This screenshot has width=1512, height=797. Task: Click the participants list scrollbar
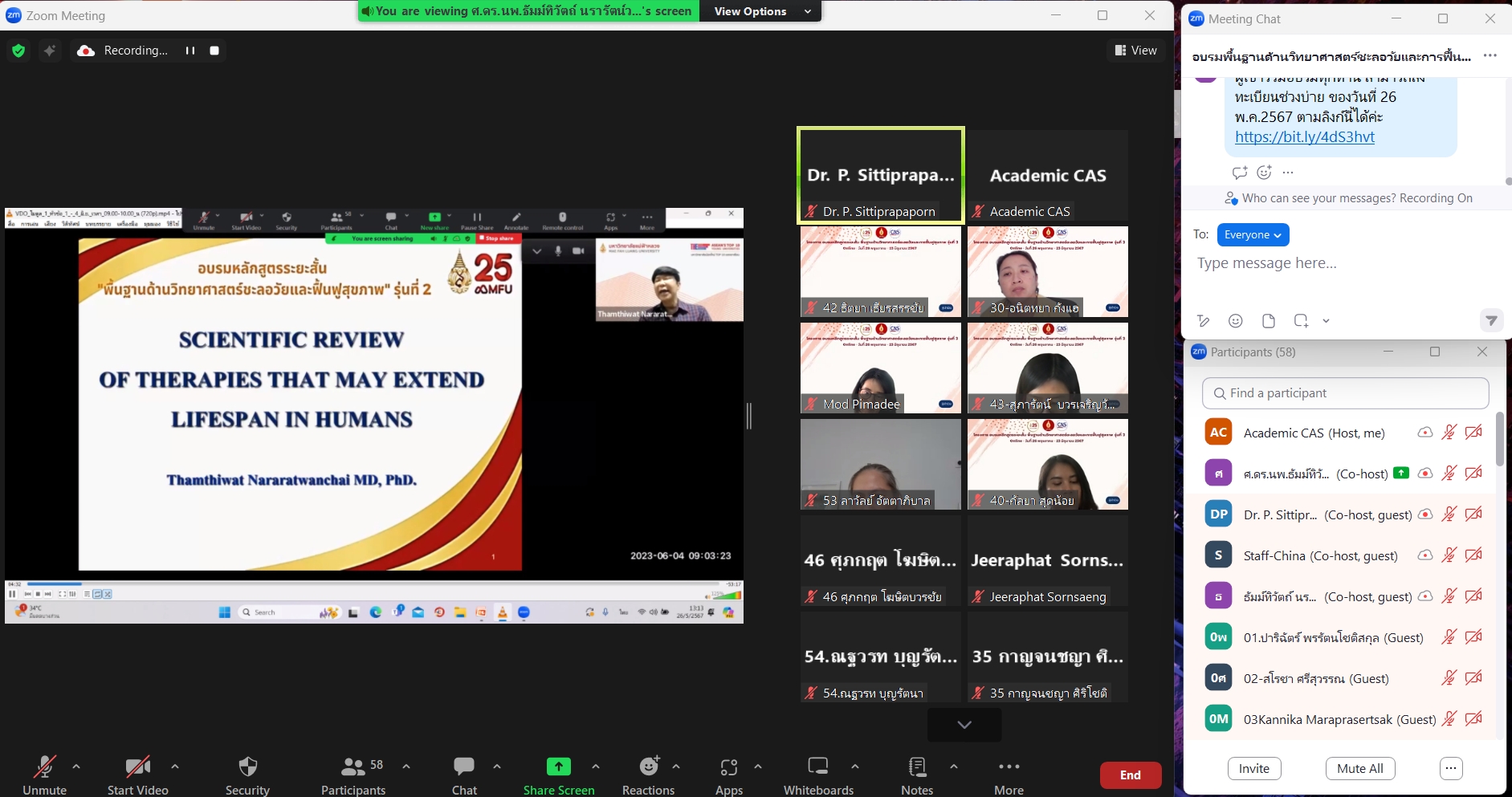click(x=1499, y=440)
